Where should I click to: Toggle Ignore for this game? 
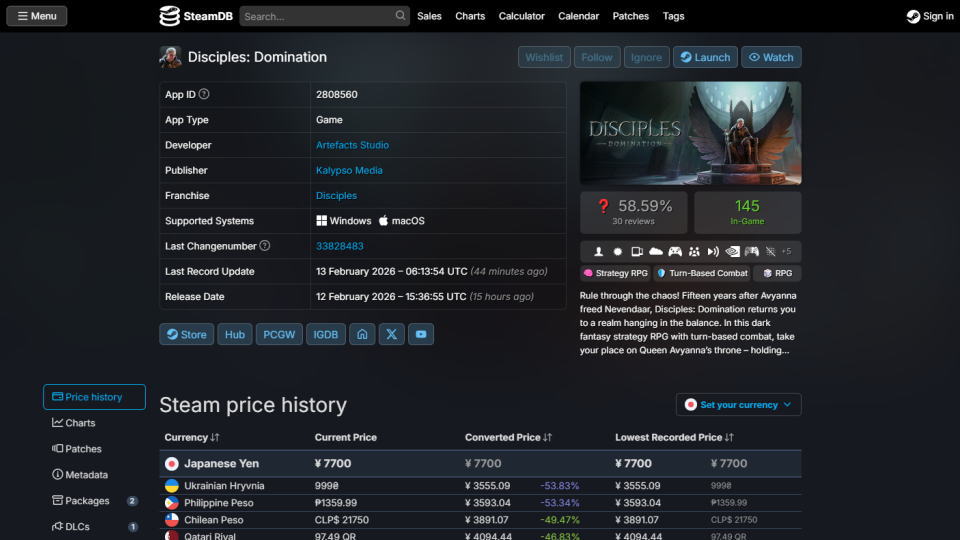[646, 57]
